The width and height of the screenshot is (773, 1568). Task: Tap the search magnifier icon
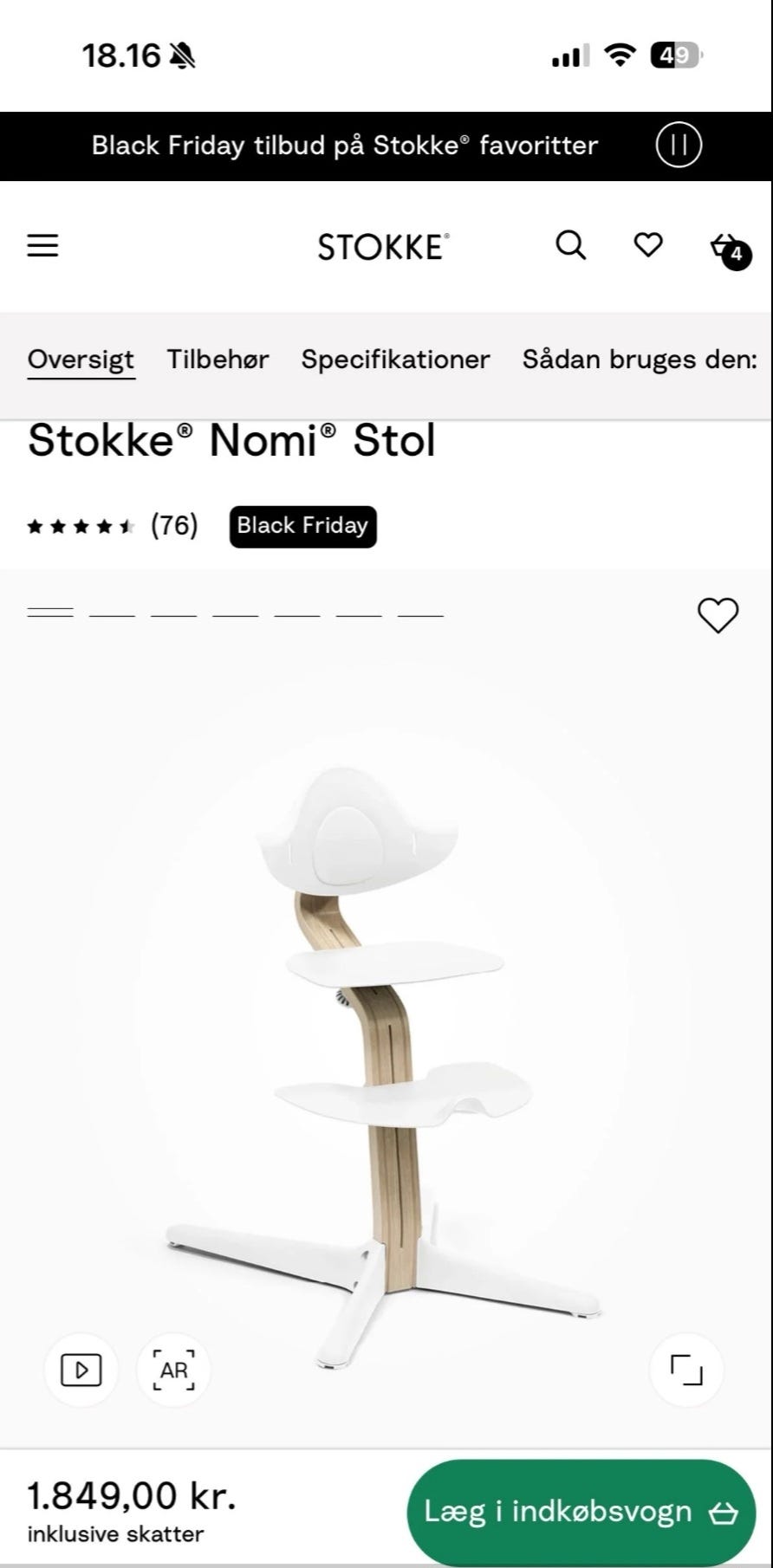pos(570,246)
